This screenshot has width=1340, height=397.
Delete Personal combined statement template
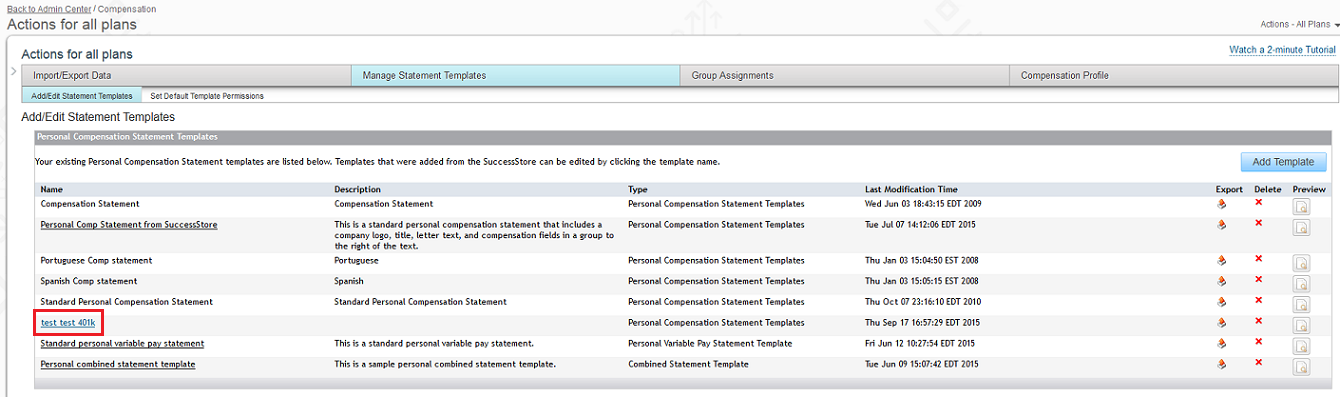1258,363
